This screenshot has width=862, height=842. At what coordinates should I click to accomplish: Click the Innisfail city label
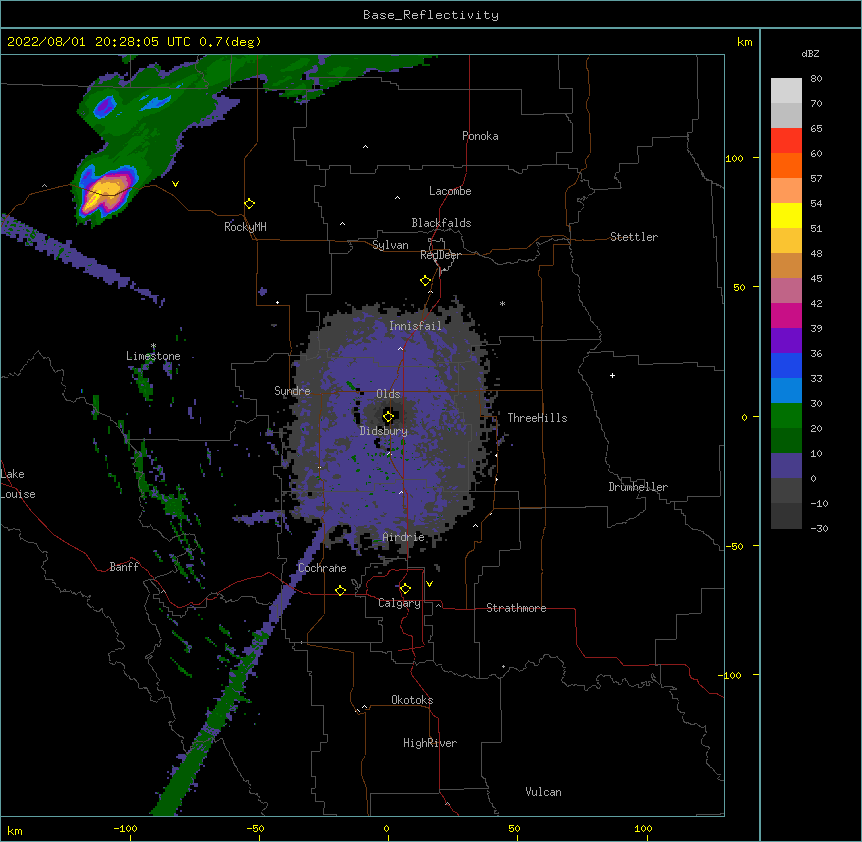point(415,326)
